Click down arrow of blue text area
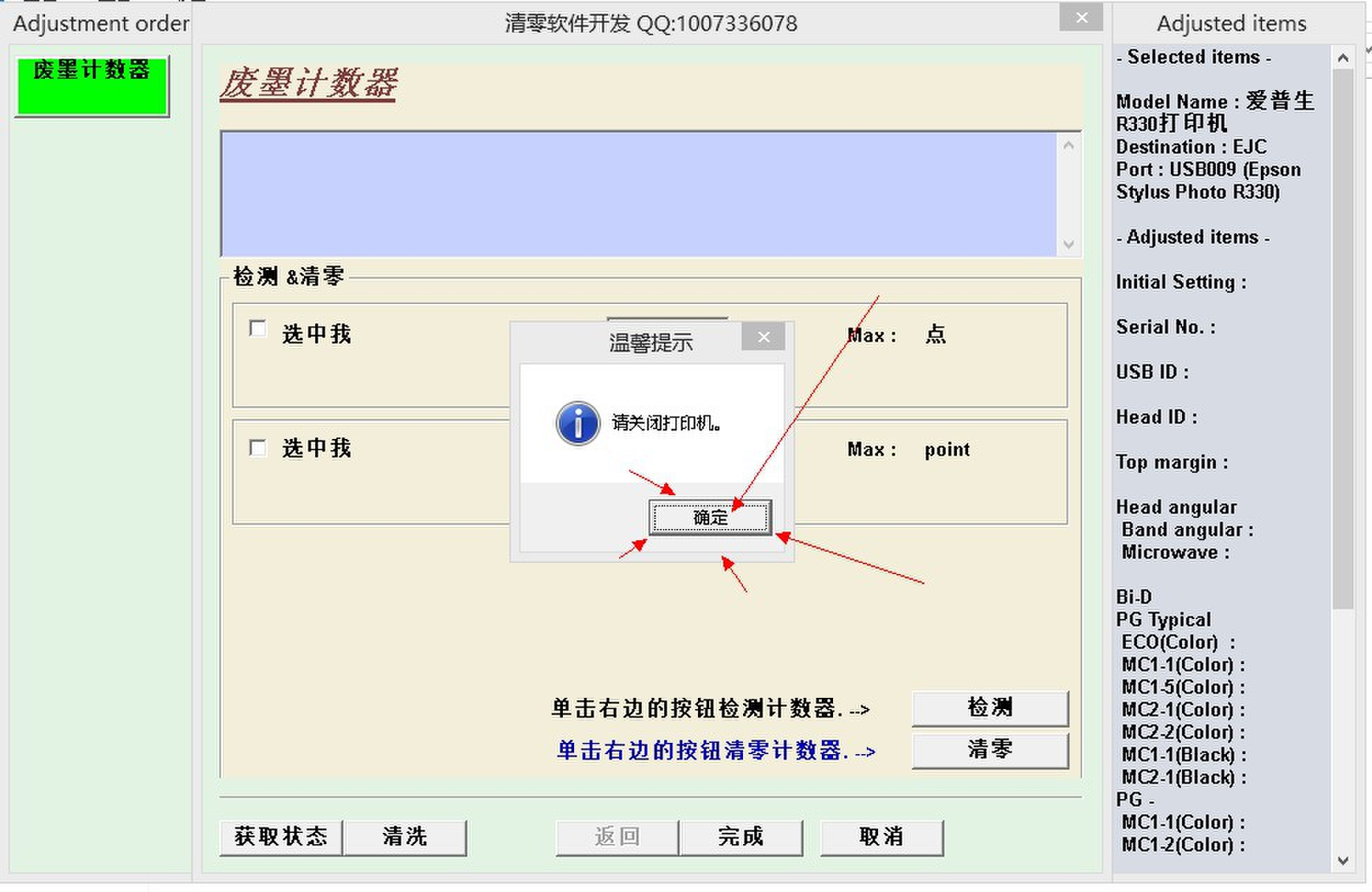This screenshot has width=1372, height=892. [x=1068, y=244]
